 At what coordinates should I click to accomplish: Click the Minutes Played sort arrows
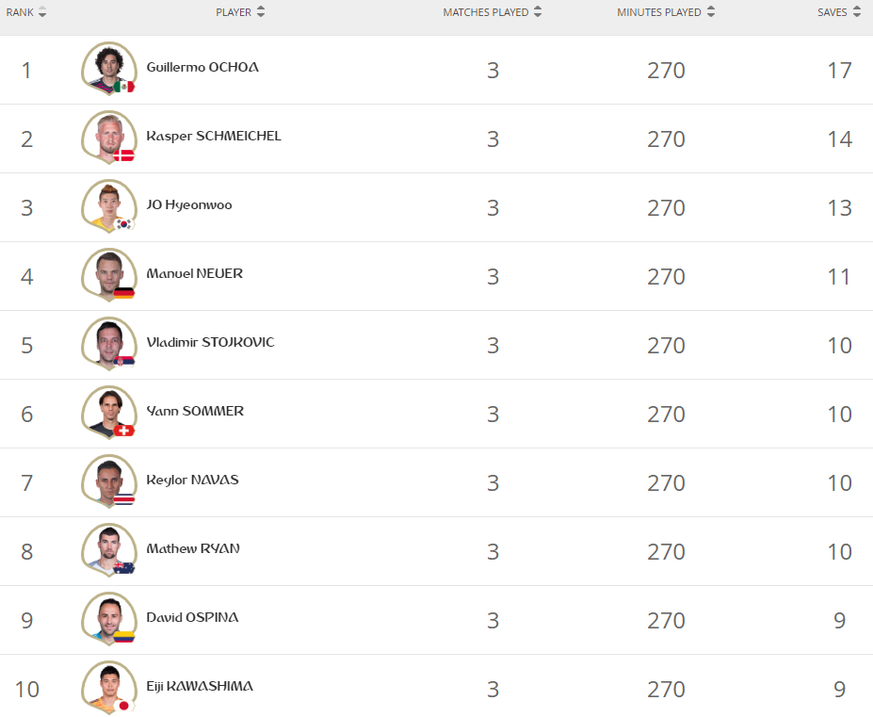(x=710, y=12)
